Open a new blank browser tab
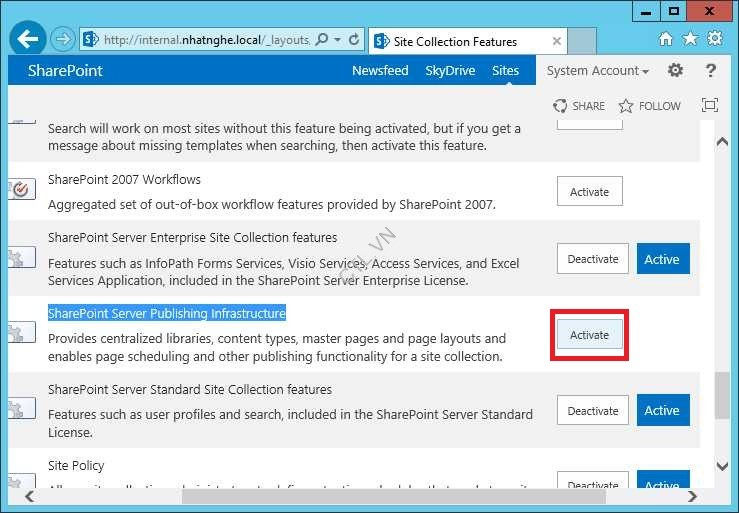Screen dimensions: 739x513 pos(582,41)
